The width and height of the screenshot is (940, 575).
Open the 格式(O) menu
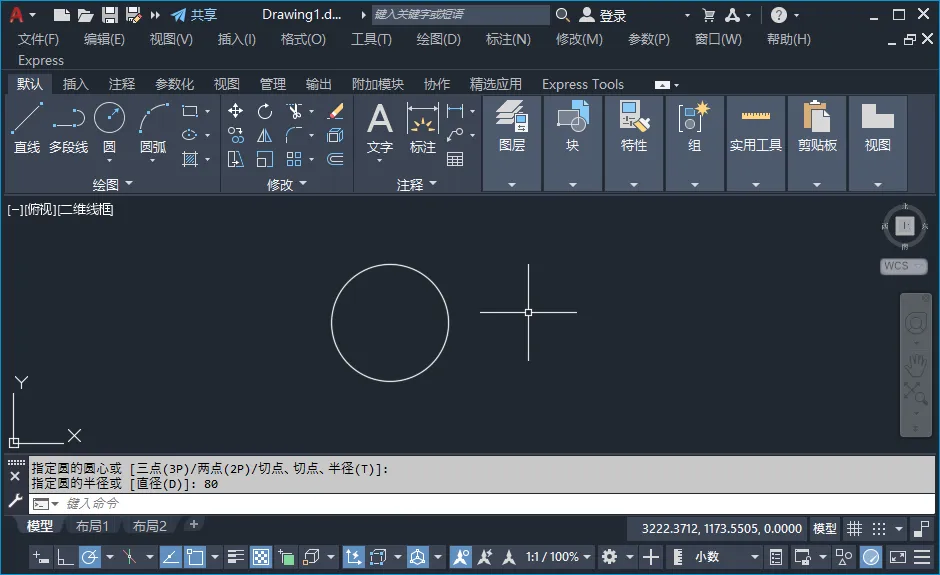tap(303, 40)
